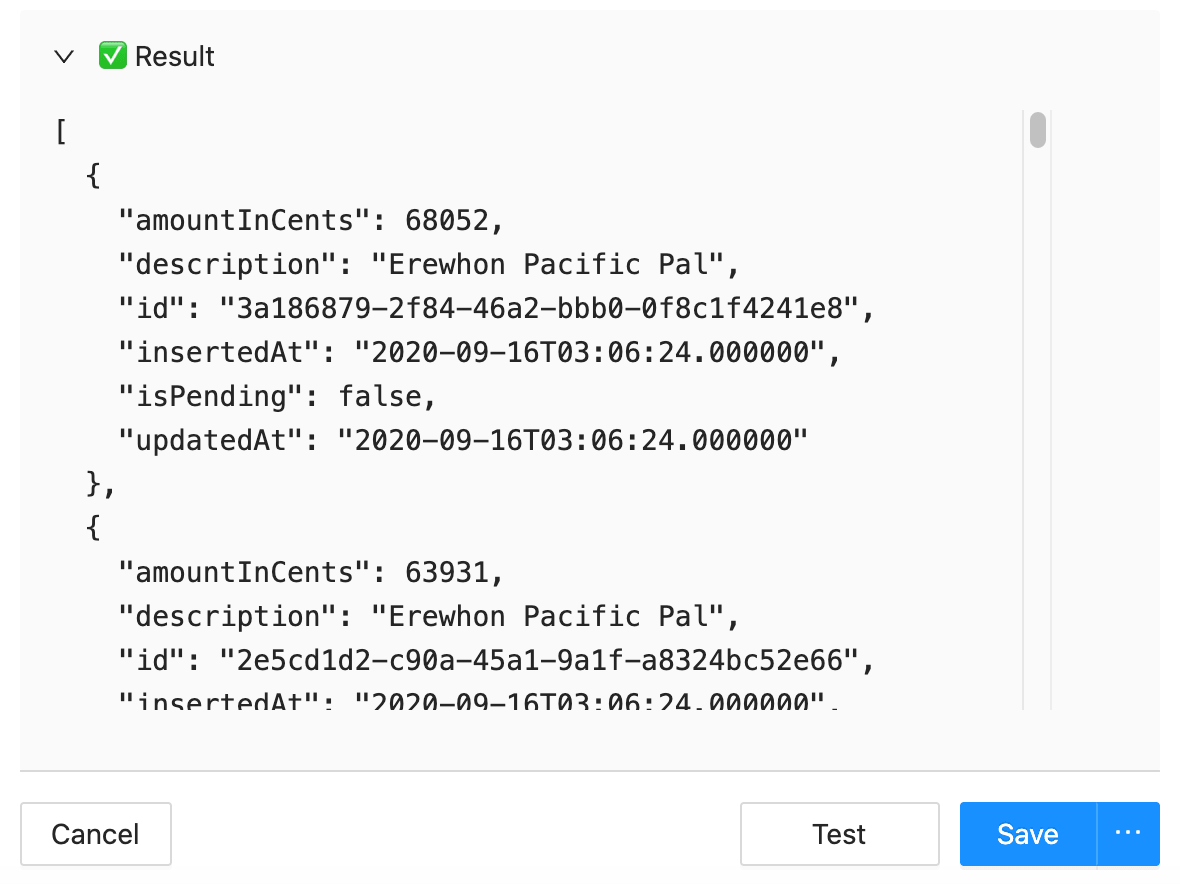Click the green checkmark Result icon
The height and width of the screenshot is (884, 1180).
point(112,56)
